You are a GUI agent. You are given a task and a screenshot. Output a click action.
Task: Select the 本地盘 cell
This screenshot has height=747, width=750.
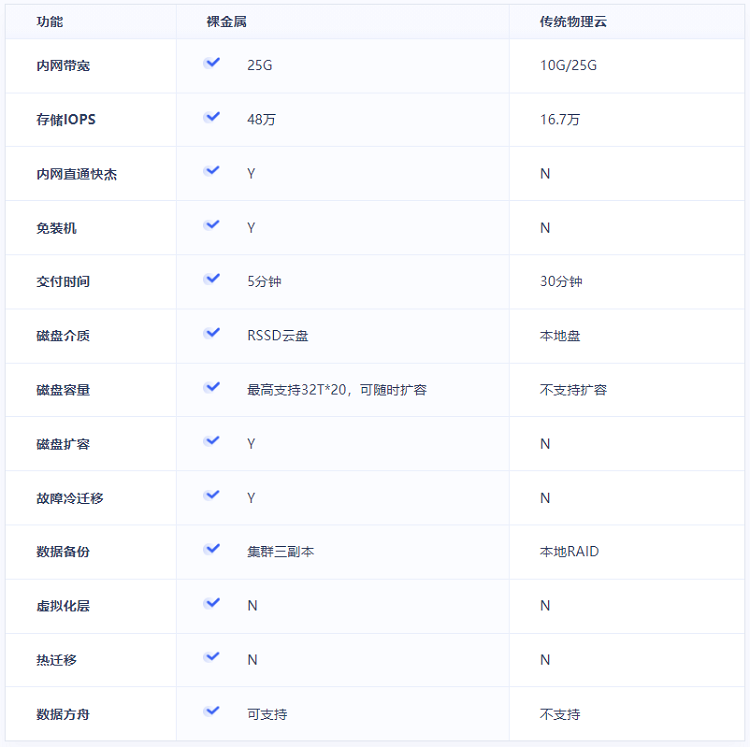(x=560, y=336)
